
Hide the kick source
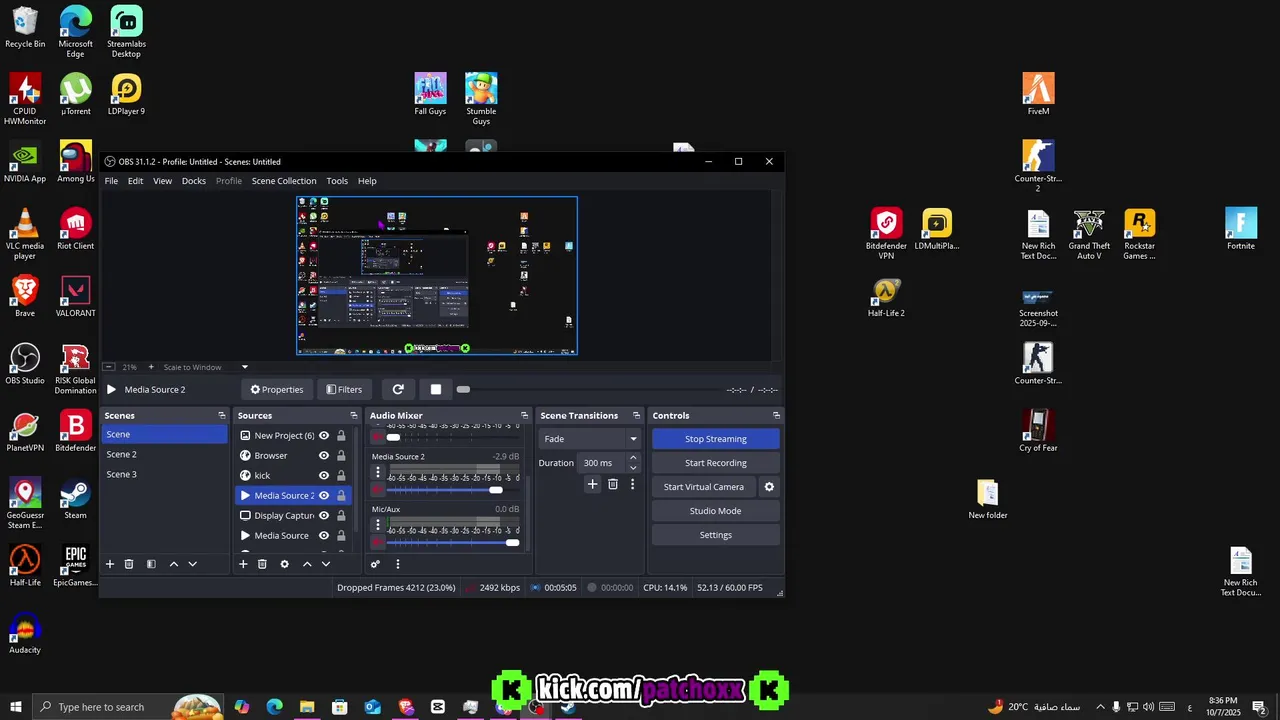pos(324,475)
